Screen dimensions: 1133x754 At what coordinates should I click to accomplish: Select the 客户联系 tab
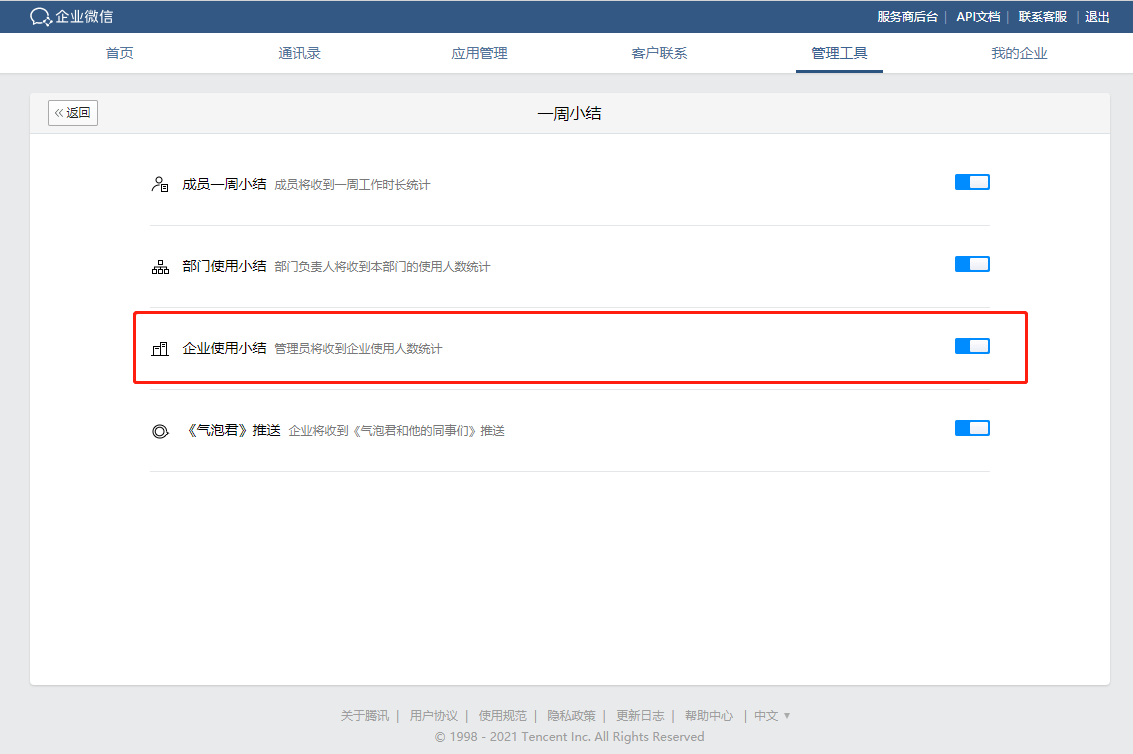[x=659, y=53]
